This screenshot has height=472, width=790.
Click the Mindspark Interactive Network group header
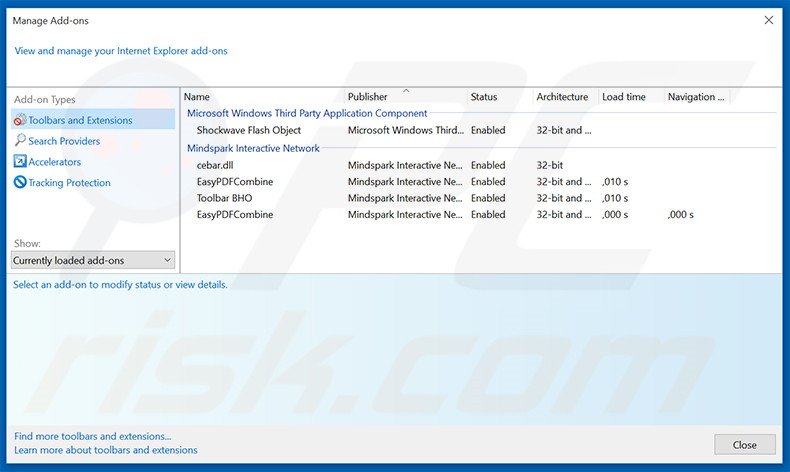point(253,148)
